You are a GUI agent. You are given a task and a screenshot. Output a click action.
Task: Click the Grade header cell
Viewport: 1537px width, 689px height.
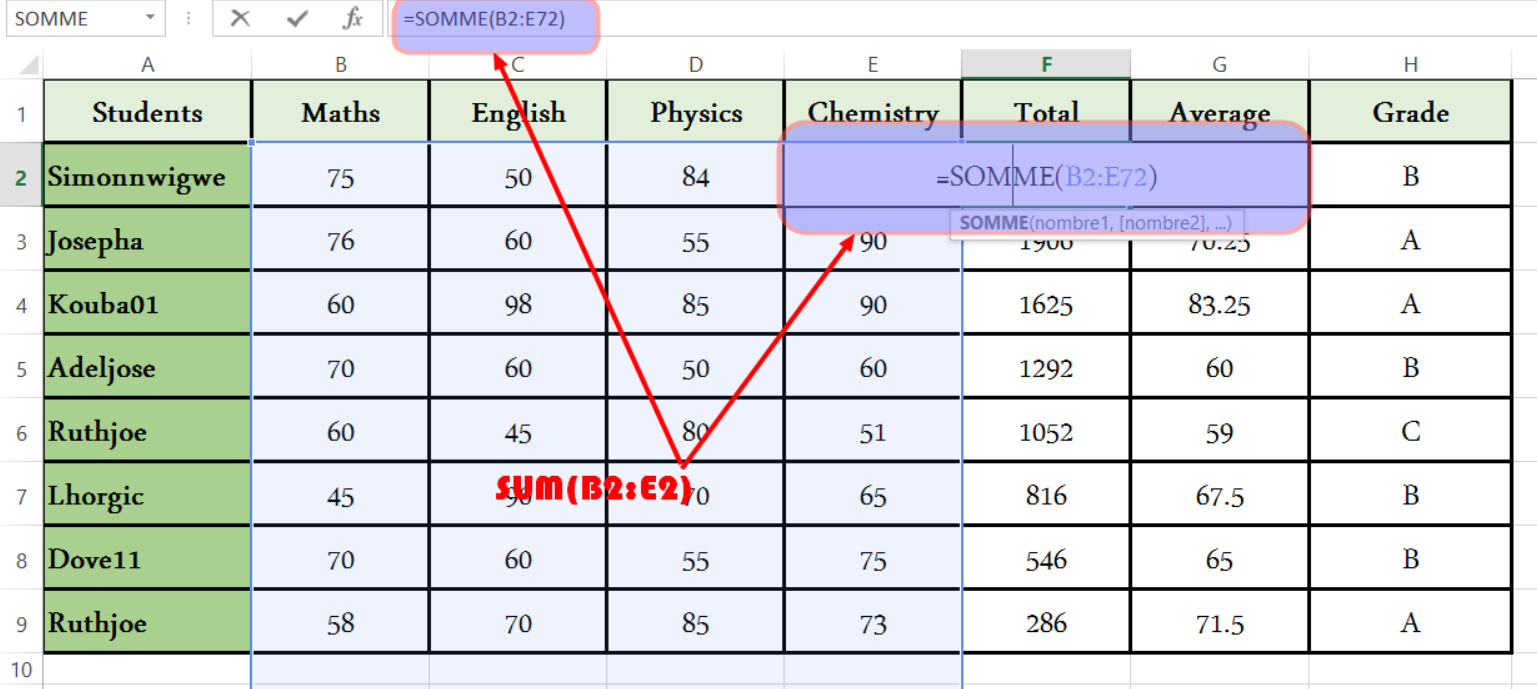coord(1410,112)
